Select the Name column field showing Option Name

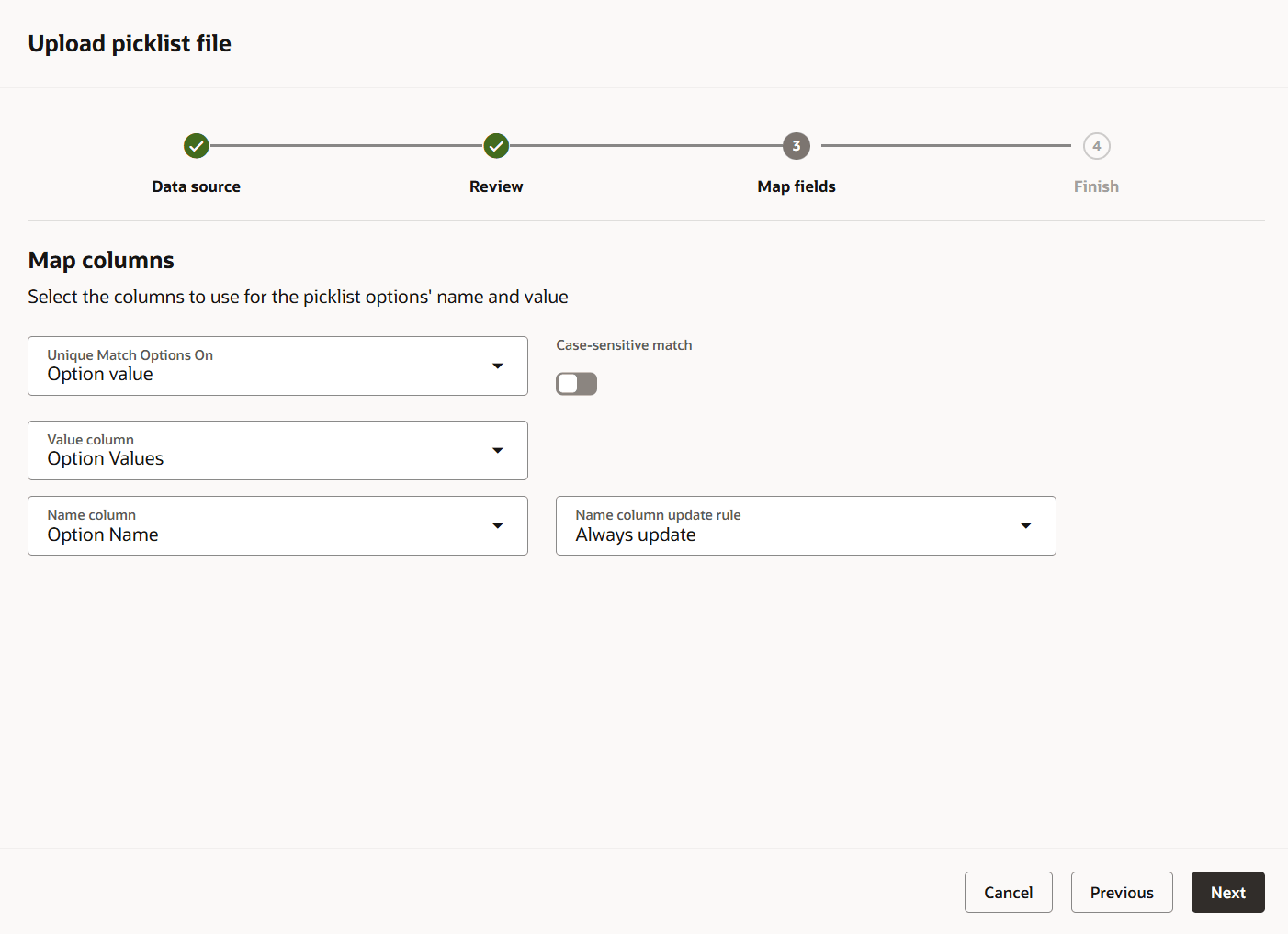[x=266, y=526]
